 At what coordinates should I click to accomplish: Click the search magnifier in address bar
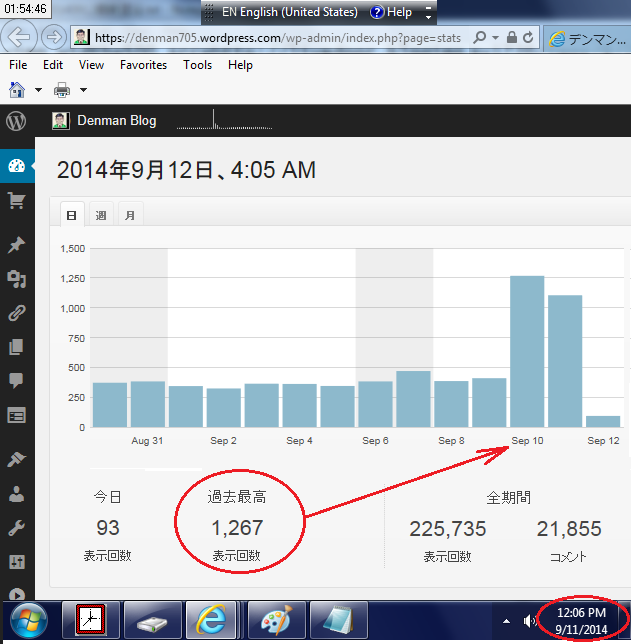point(479,38)
